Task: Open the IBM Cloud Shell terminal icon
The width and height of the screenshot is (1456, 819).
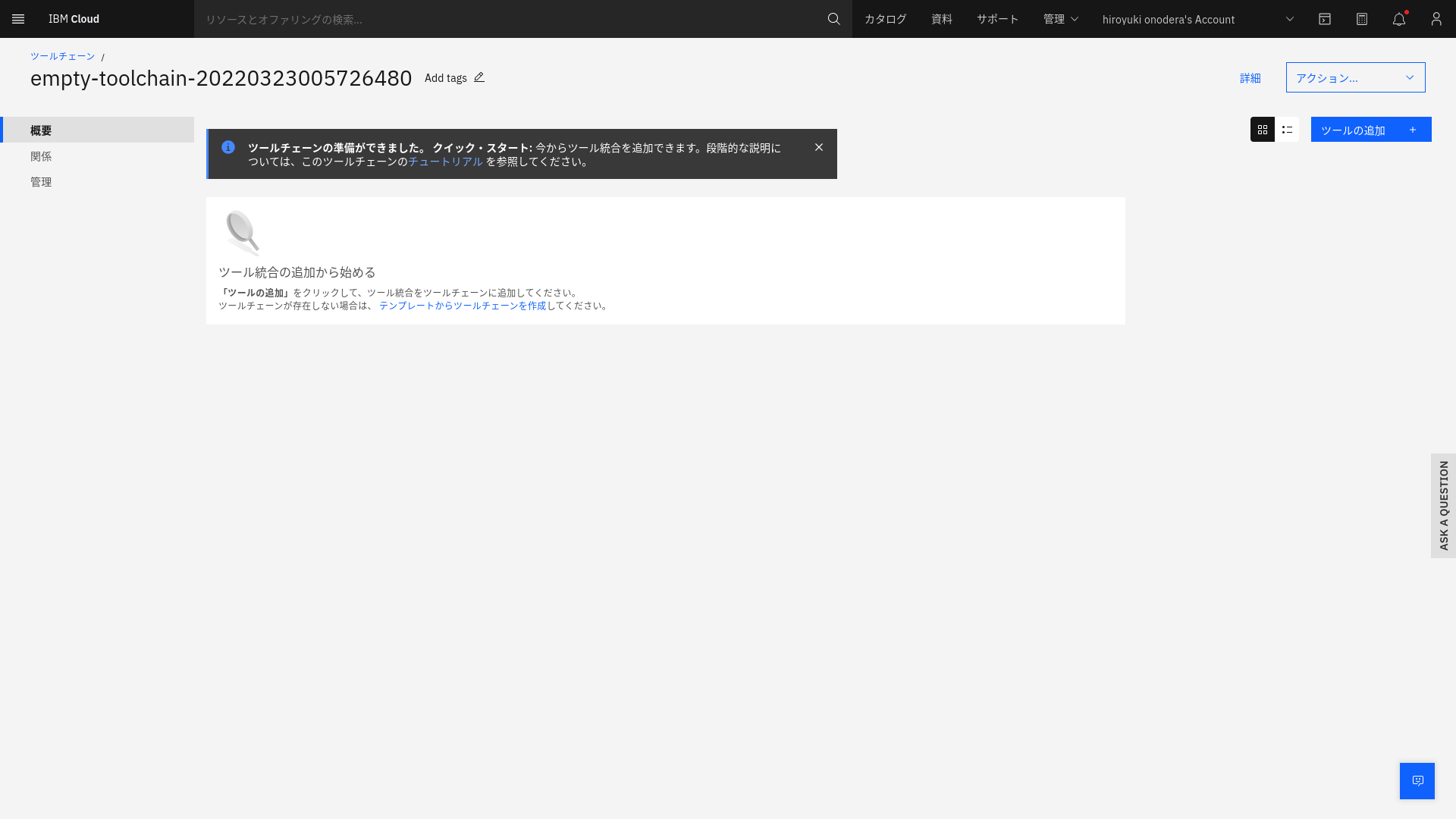Action: pyautogui.click(x=1325, y=19)
